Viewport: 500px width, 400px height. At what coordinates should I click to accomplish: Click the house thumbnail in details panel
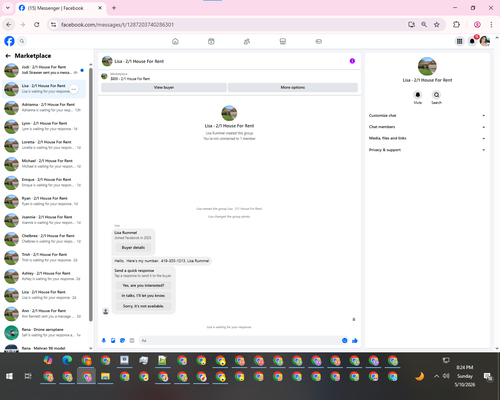point(427,66)
